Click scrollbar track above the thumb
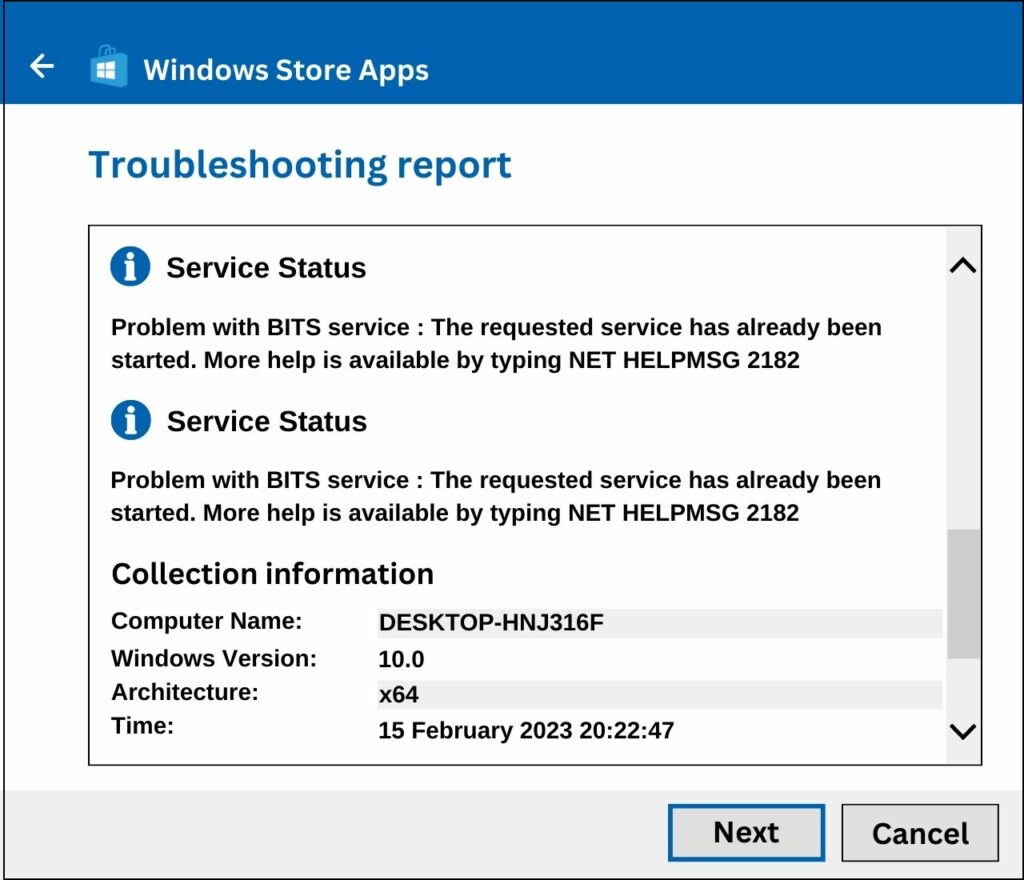Screen dimensions: 1024x880 coord(963,403)
